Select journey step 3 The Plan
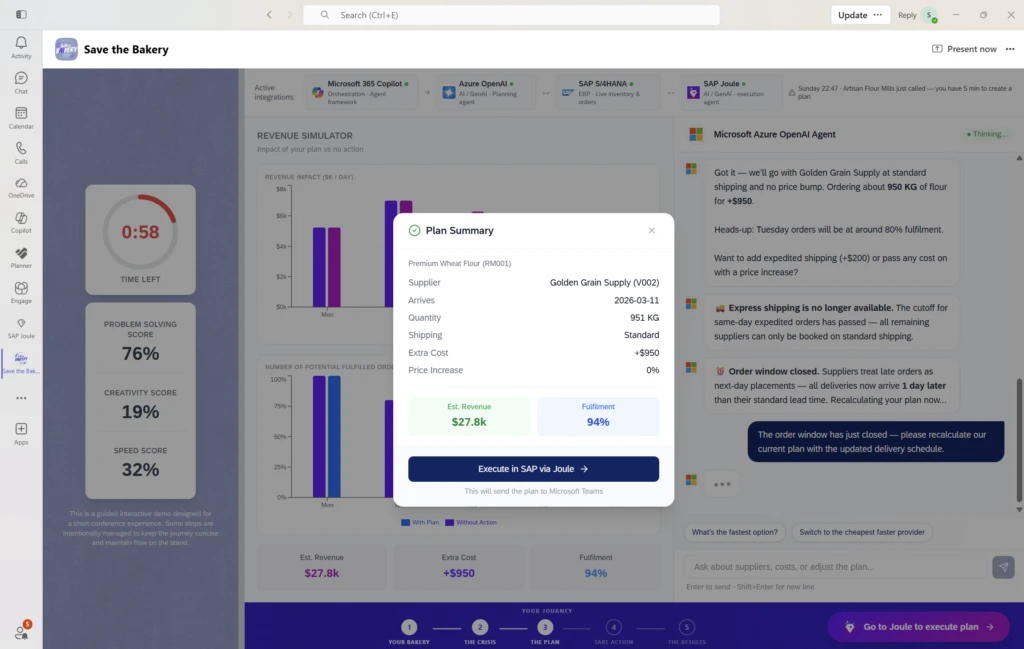The height and width of the screenshot is (649, 1024). click(x=545, y=627)
